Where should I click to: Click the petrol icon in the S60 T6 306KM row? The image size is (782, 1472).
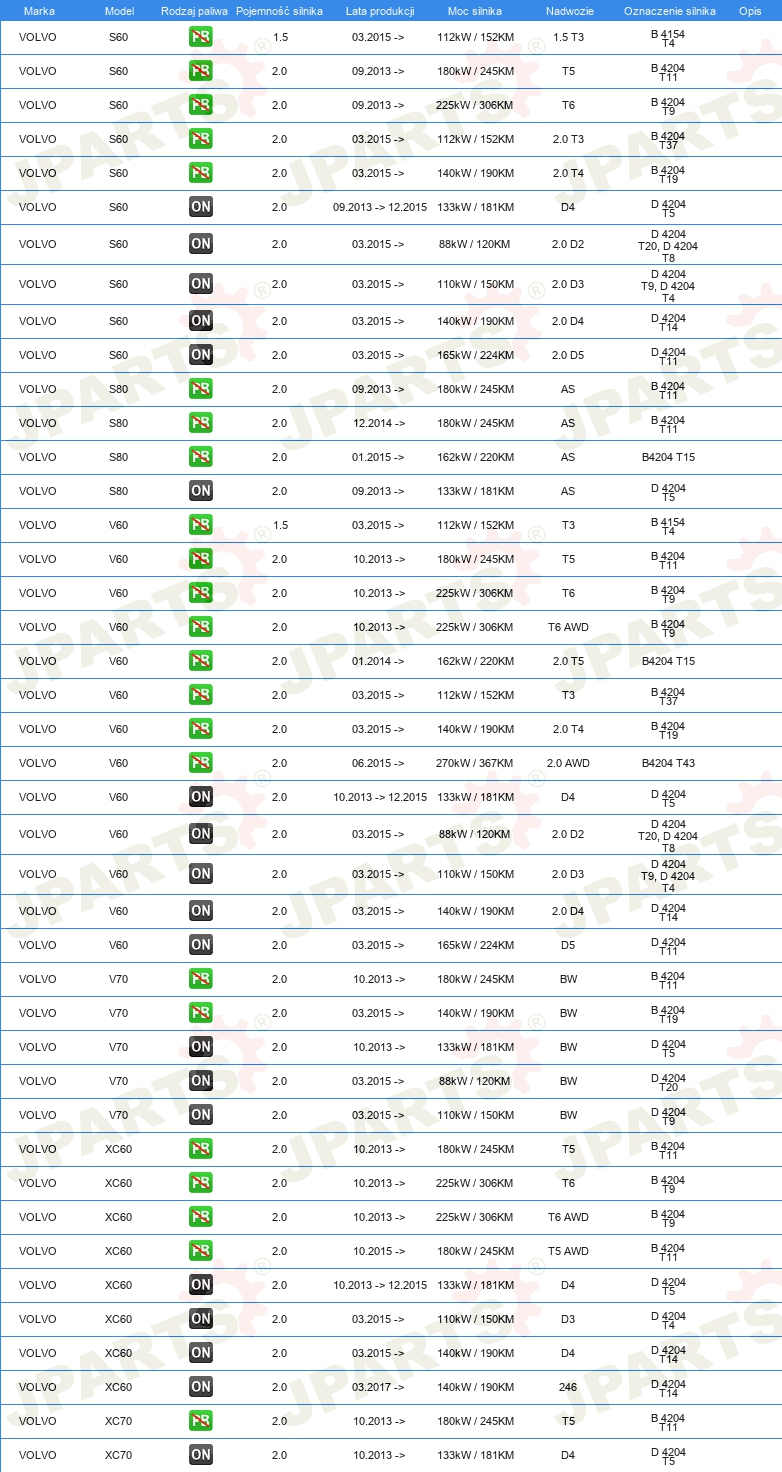[x=201, y=105]
